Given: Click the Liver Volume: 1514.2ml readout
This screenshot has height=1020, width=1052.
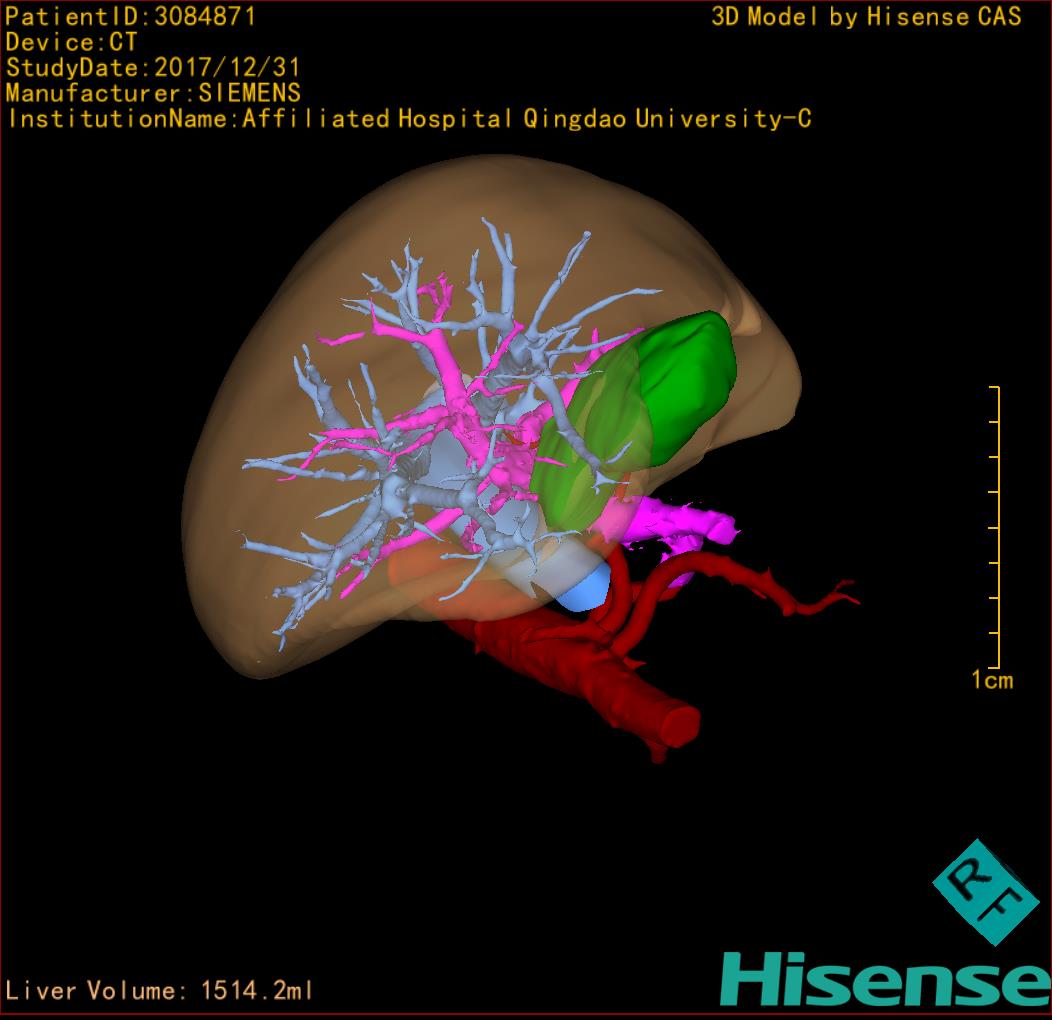Looking at the screenshot, I should pos(158,990).
